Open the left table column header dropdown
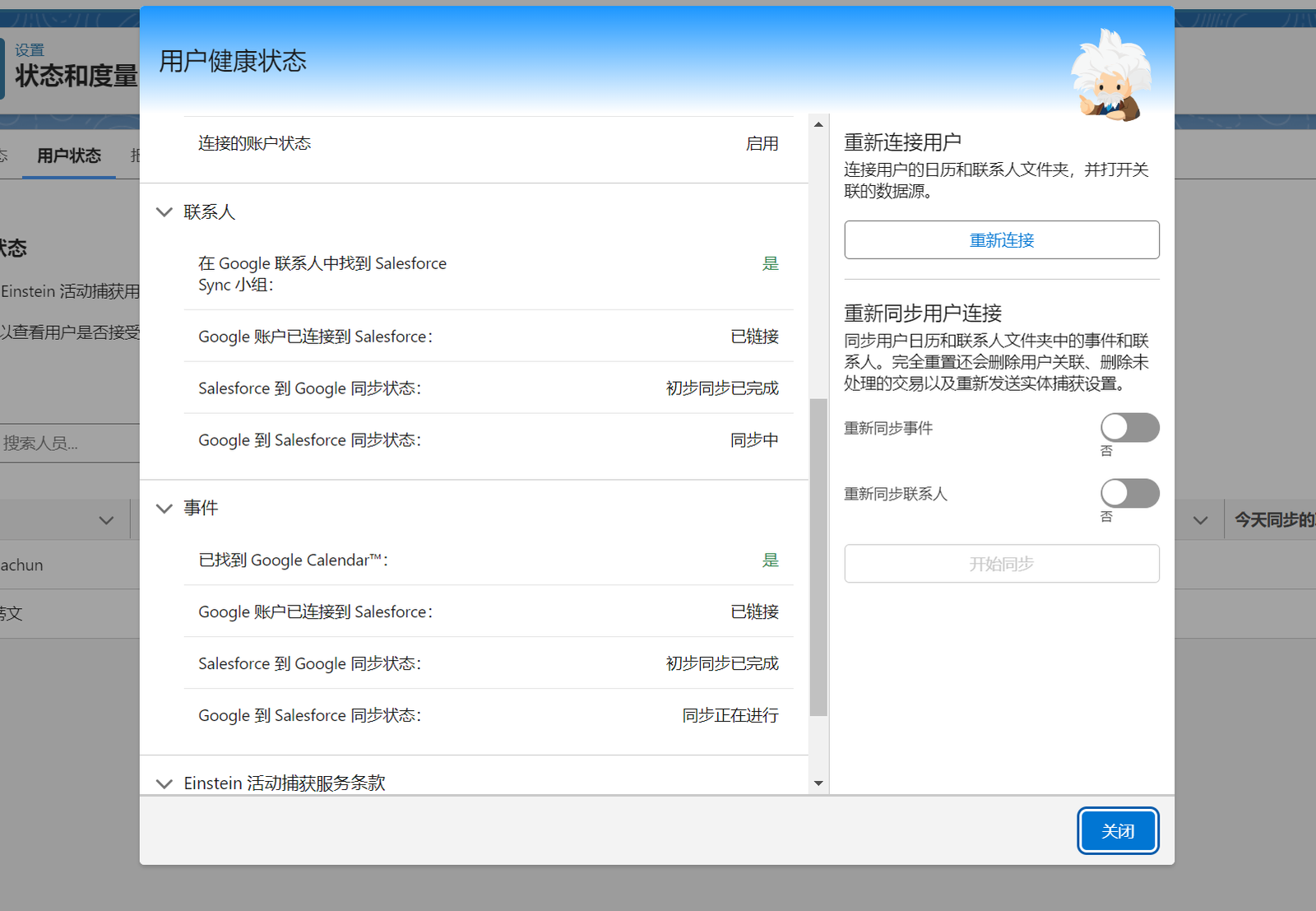Image resolution: width=1316 pixels, height=911 pixels. pyautogui.click(x=105, y=519)
